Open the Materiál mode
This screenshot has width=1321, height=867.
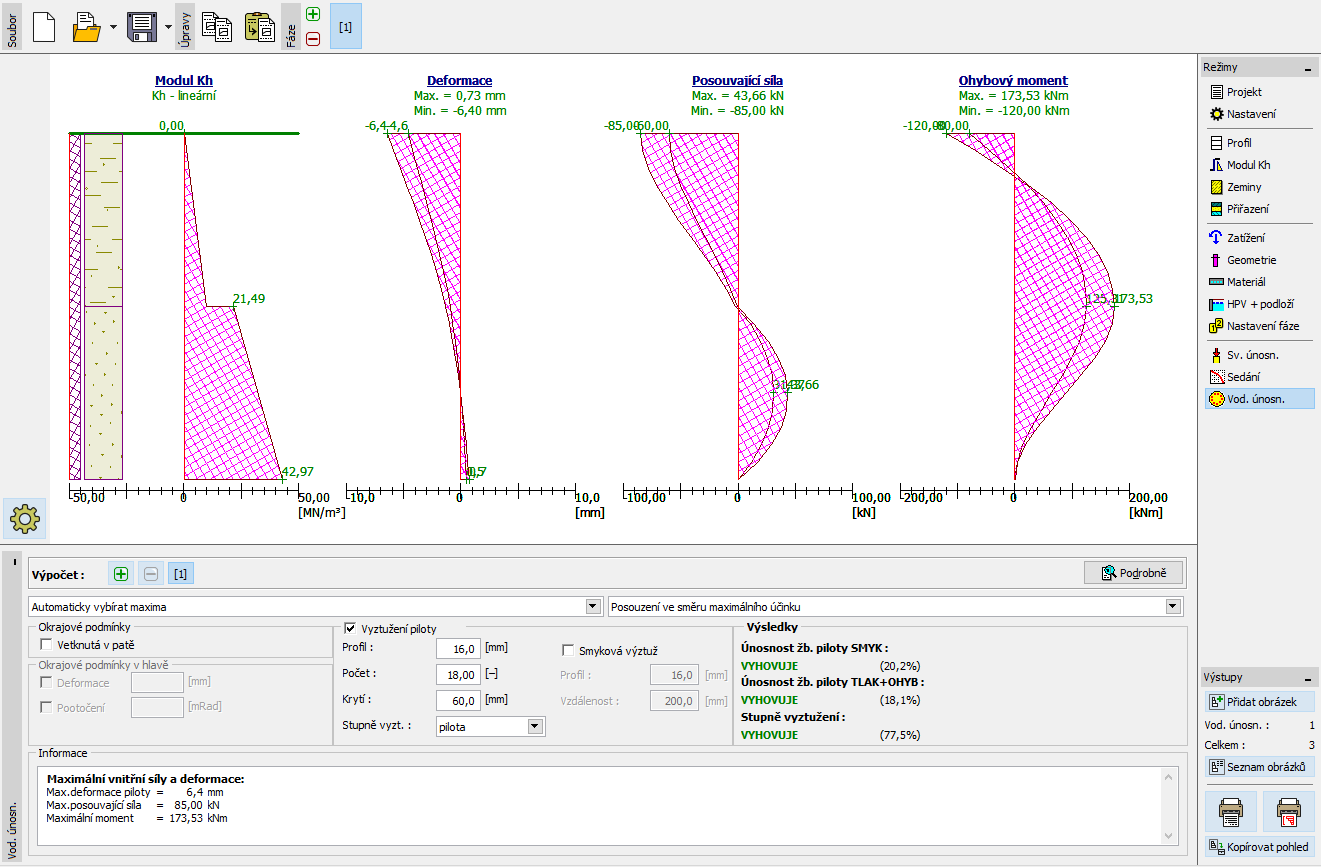coord(1258,282)
